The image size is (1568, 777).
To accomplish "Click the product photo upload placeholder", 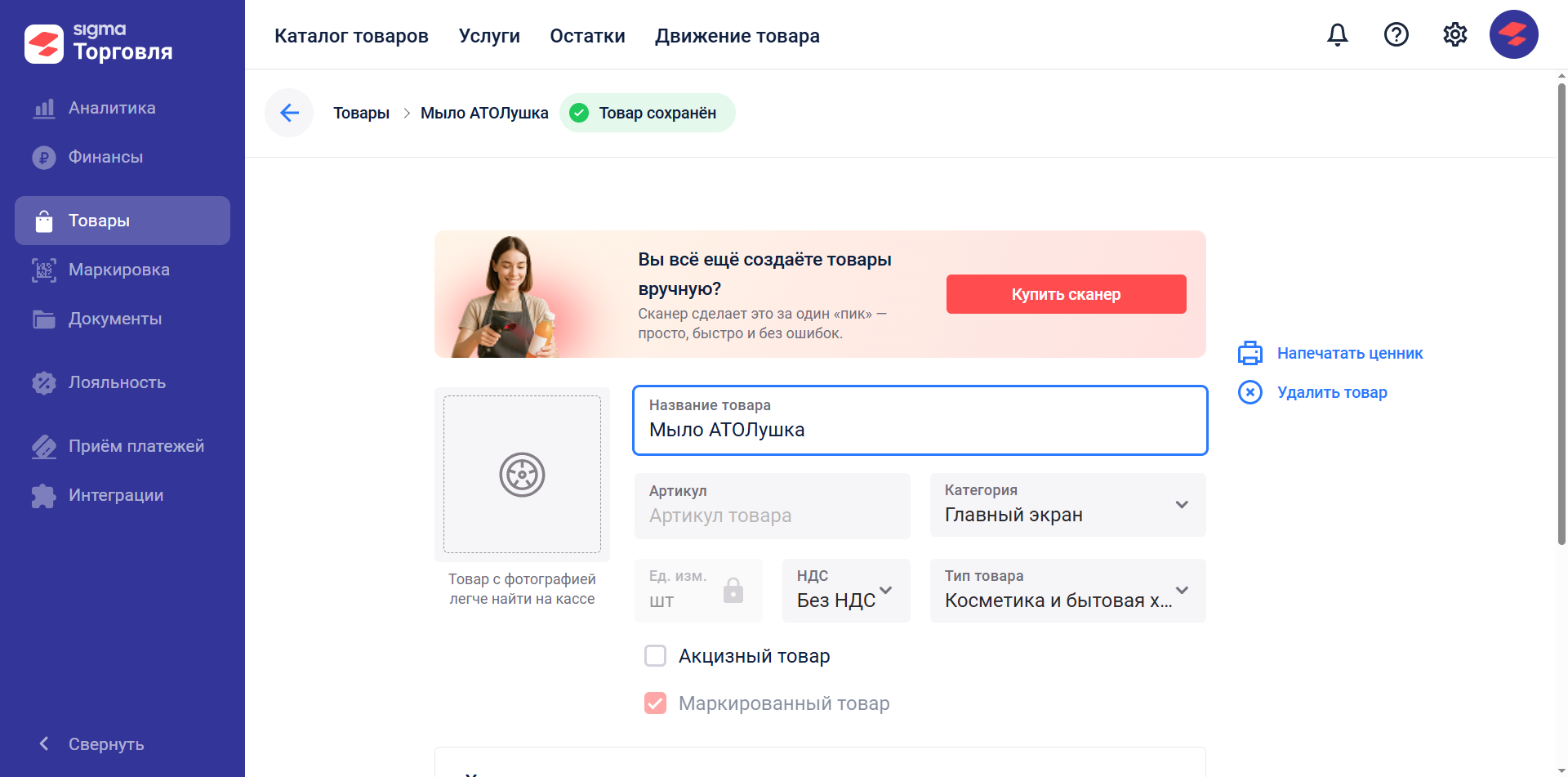I will tap(522, 475).
